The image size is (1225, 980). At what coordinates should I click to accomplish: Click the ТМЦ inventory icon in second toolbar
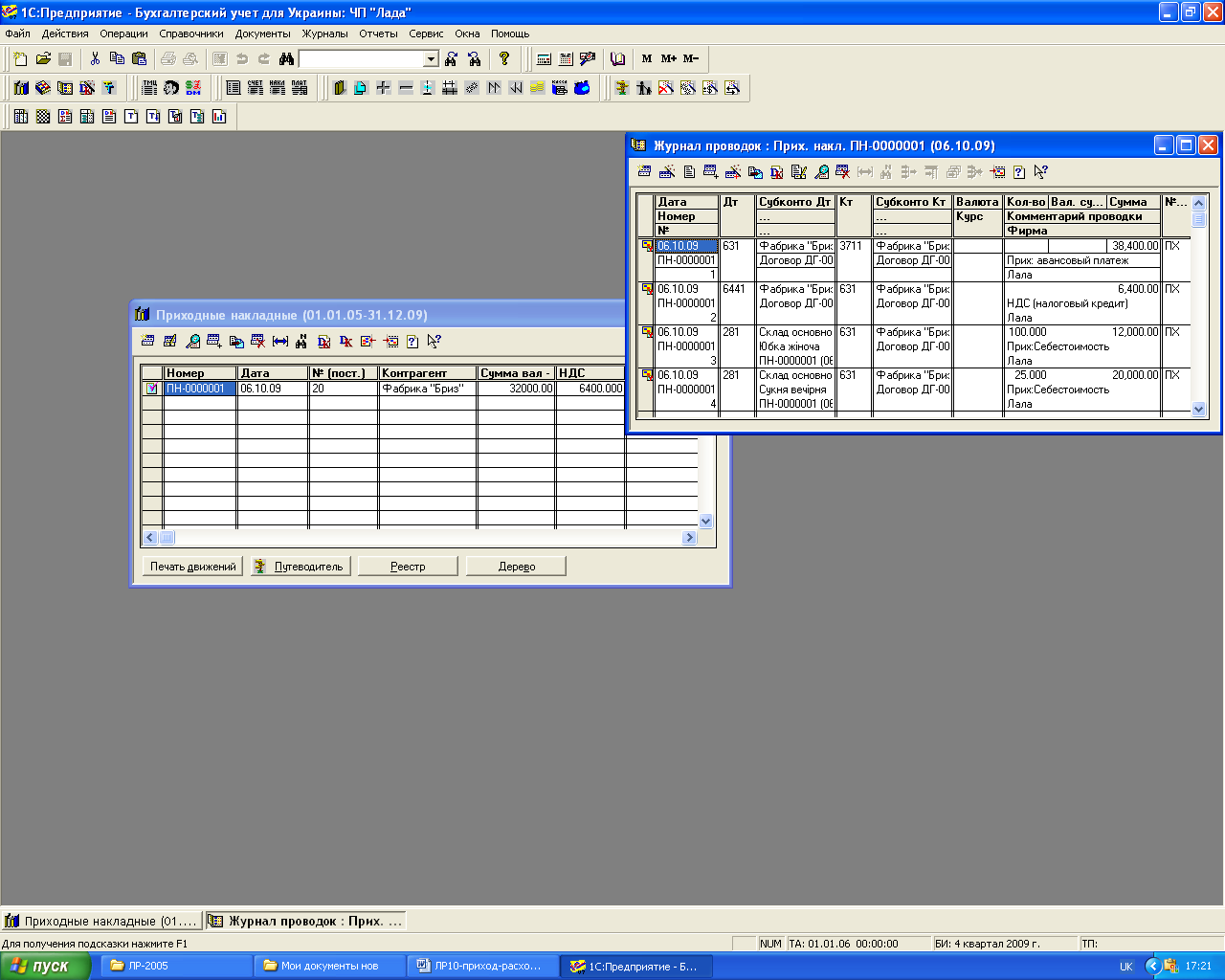point(149,87)
